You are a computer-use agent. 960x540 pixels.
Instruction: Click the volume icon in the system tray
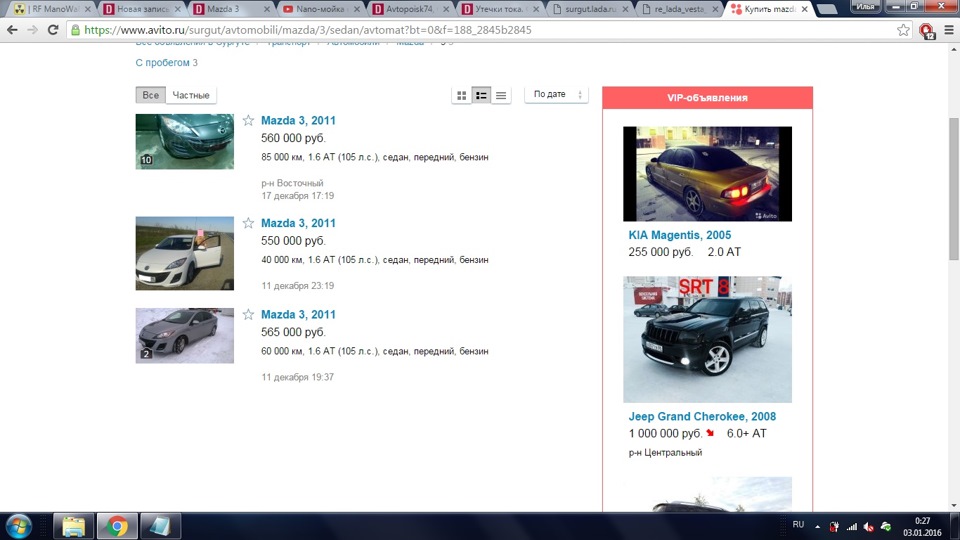(x=868, y=527)
